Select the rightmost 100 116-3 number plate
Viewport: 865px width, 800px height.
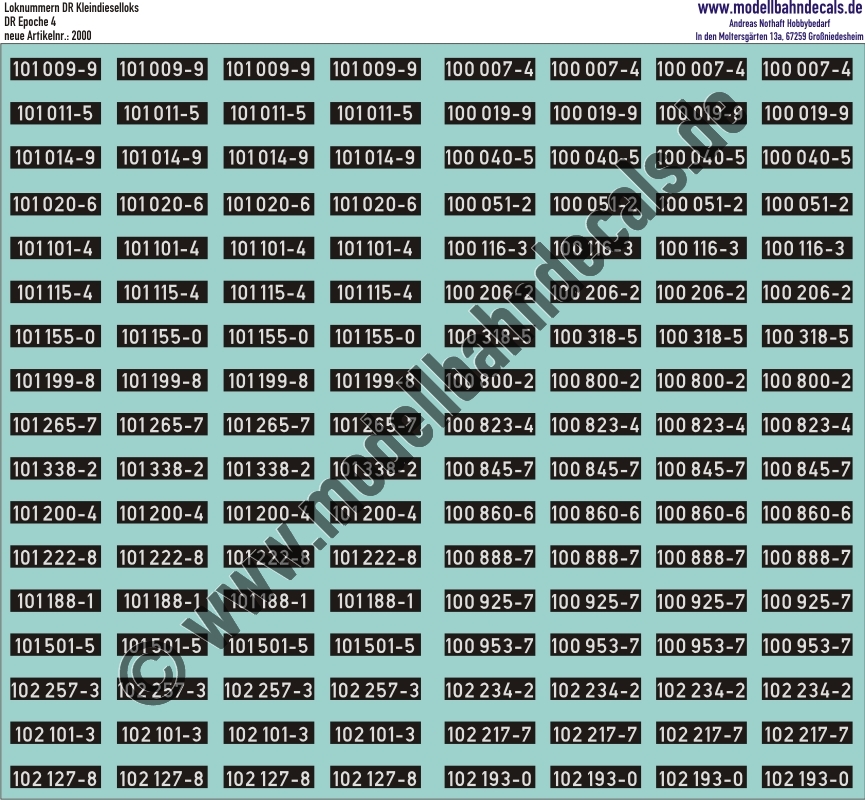tap(807, 248)
